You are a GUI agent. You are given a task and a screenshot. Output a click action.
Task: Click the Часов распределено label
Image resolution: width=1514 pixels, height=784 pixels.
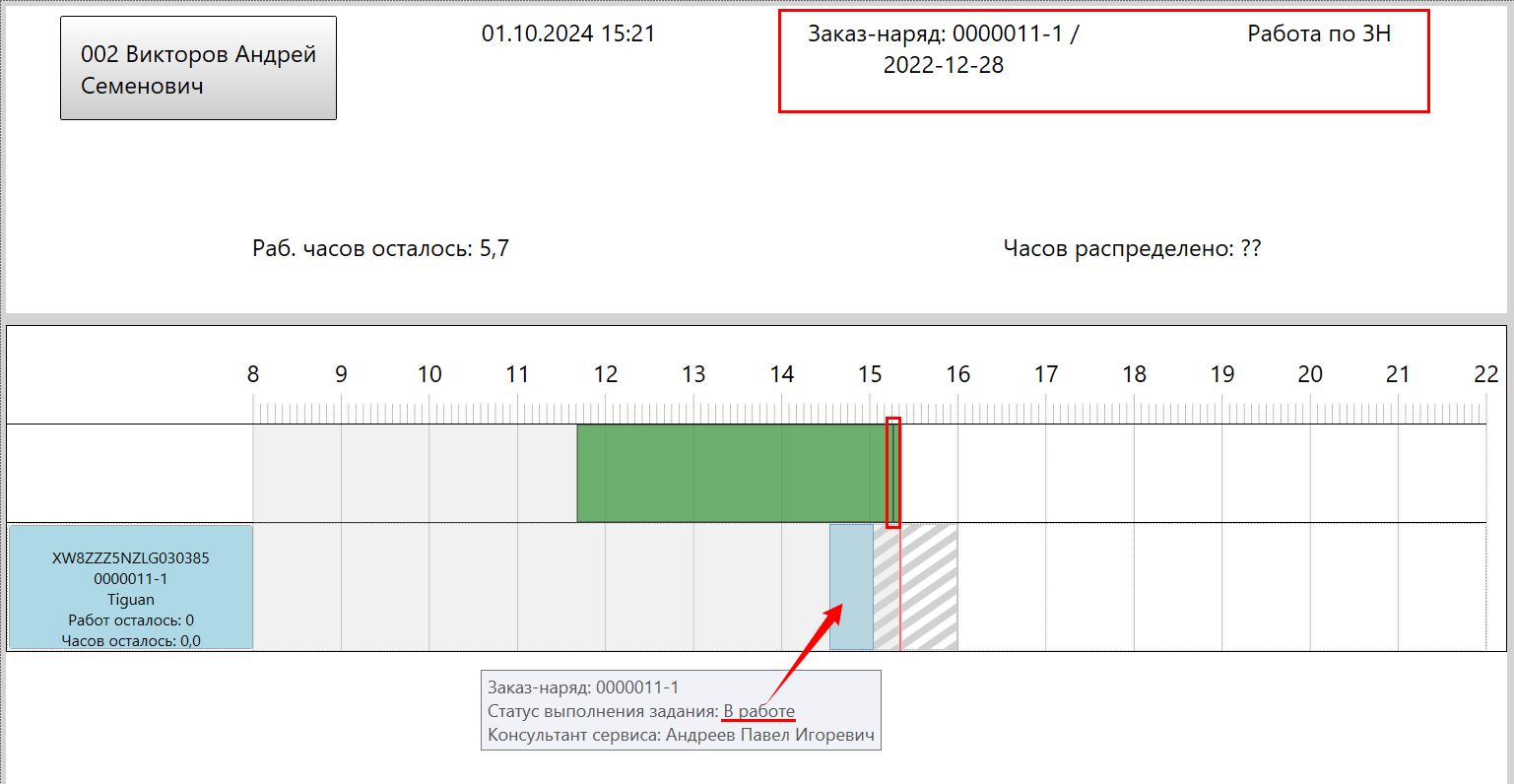(1132, 248)
